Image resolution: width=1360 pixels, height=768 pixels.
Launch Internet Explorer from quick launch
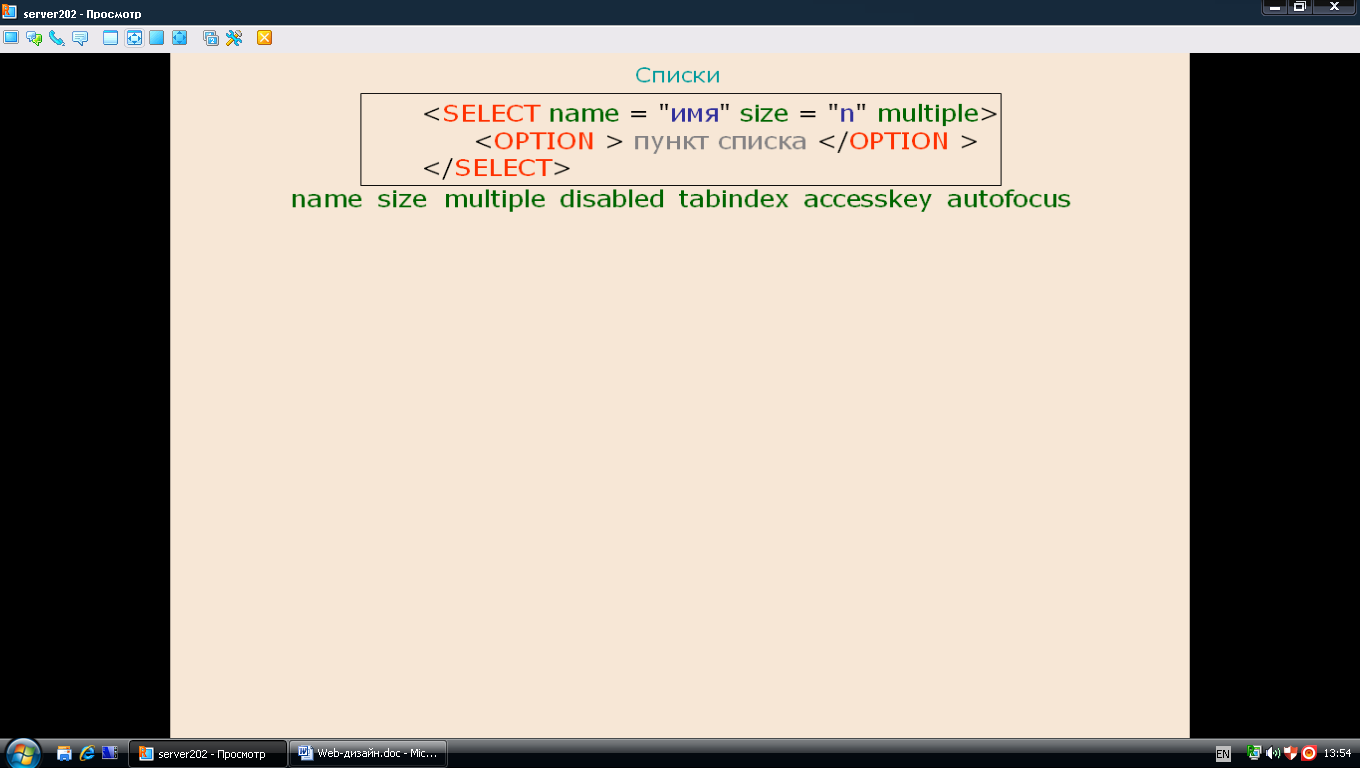coord(87,753)
